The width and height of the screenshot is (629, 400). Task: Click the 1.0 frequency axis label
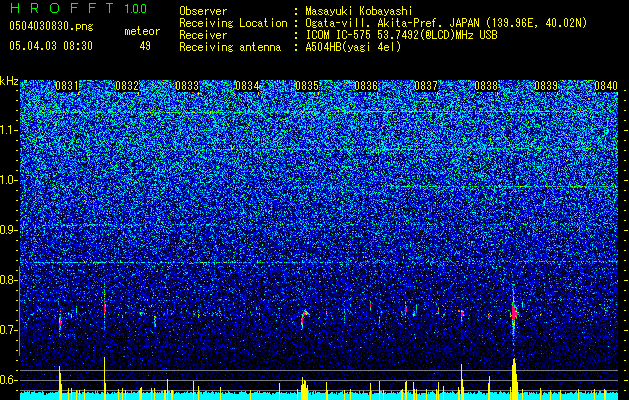pyautogui.click(x=9, y=180)
